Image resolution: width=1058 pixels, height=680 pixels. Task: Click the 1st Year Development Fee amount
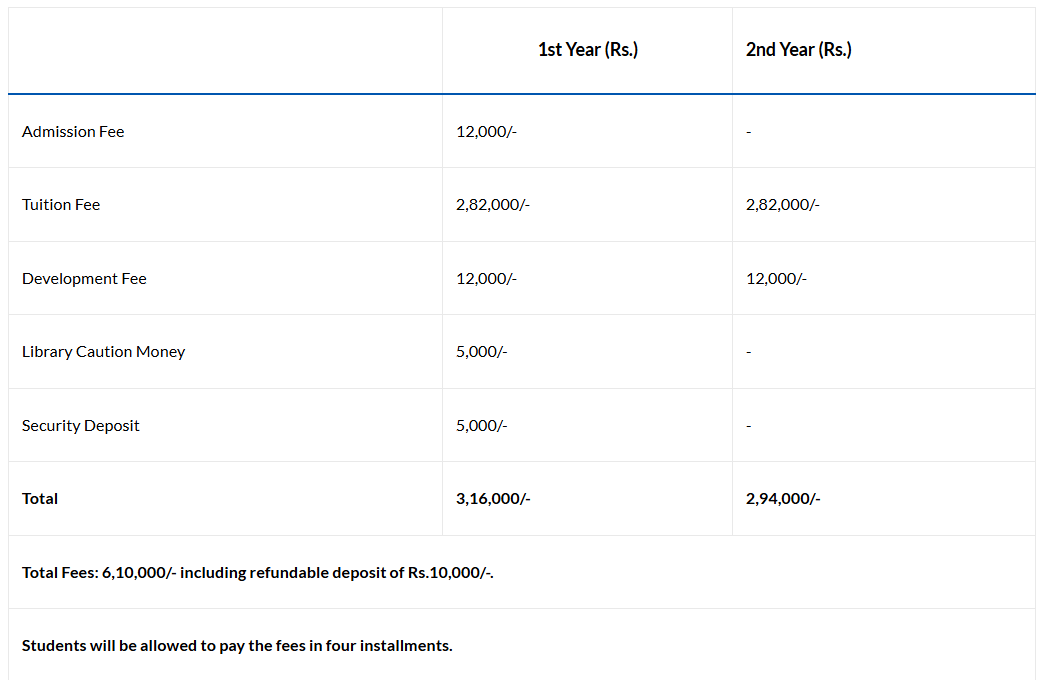point(486,279)
